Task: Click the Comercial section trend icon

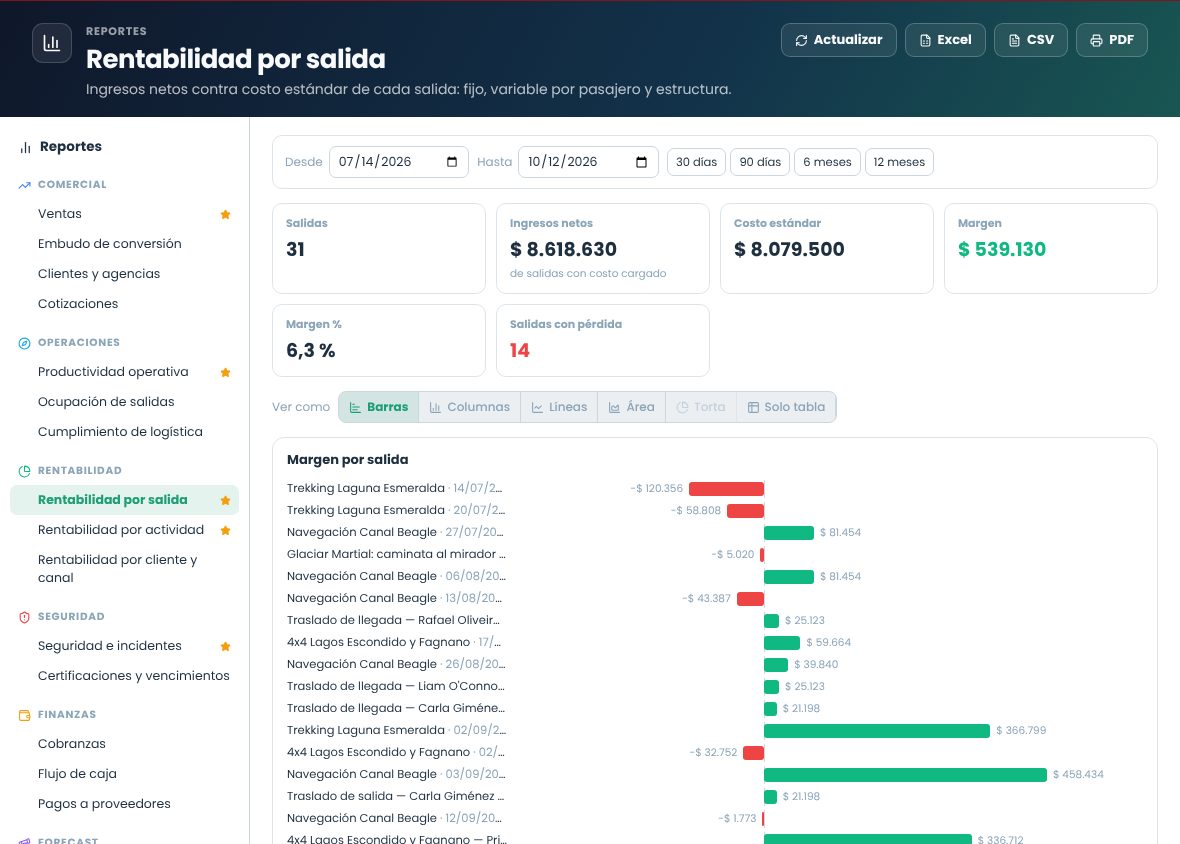Action: coord(24,185)
